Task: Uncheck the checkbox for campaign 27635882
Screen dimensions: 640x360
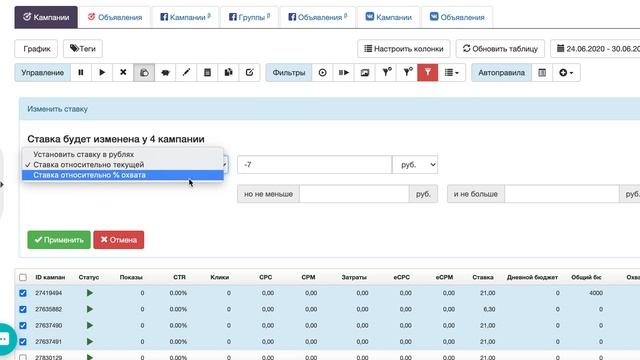Action: tap(23, 309)
